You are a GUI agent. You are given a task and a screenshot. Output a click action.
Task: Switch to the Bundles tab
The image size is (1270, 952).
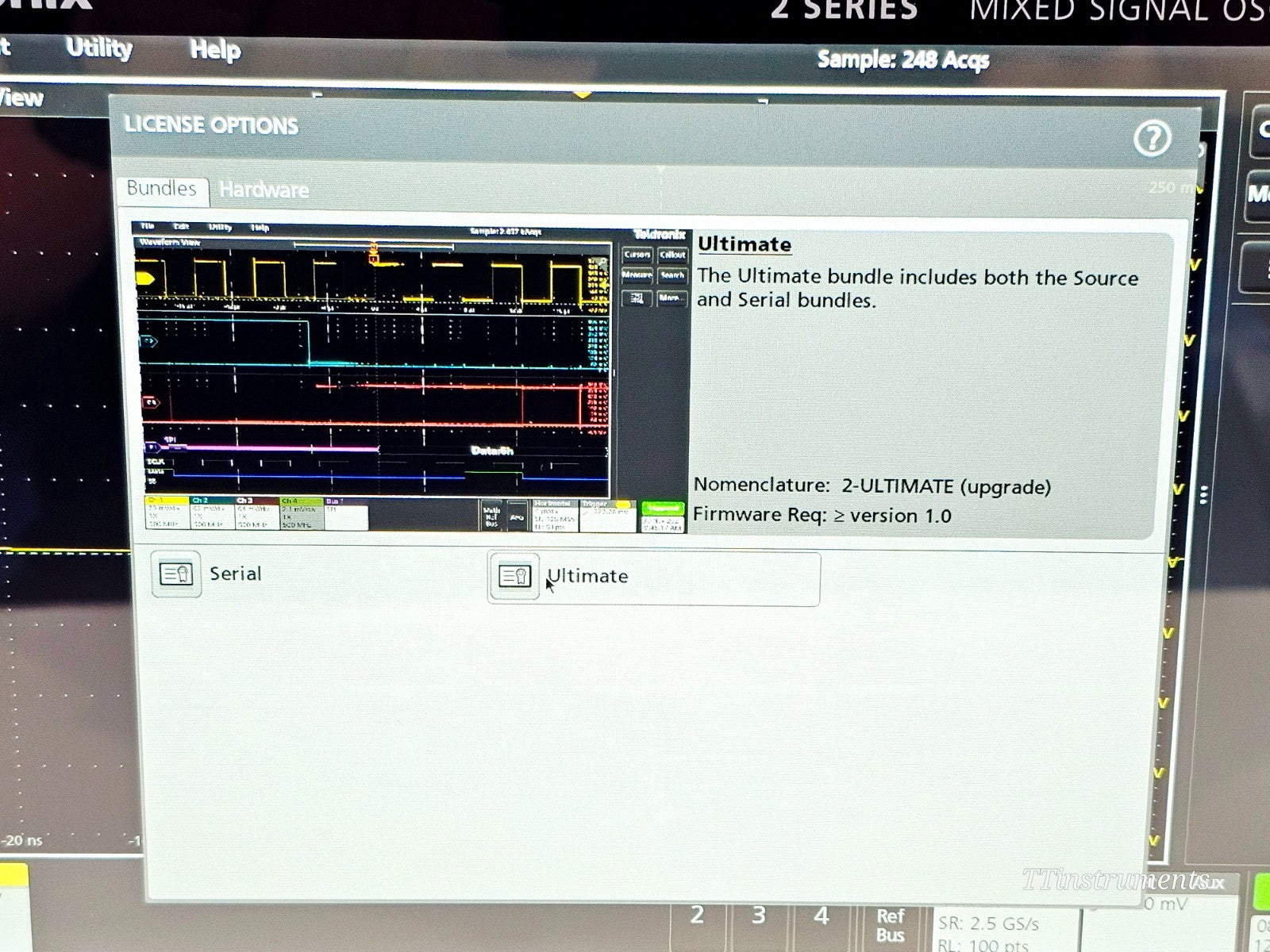tap(162, 189)
